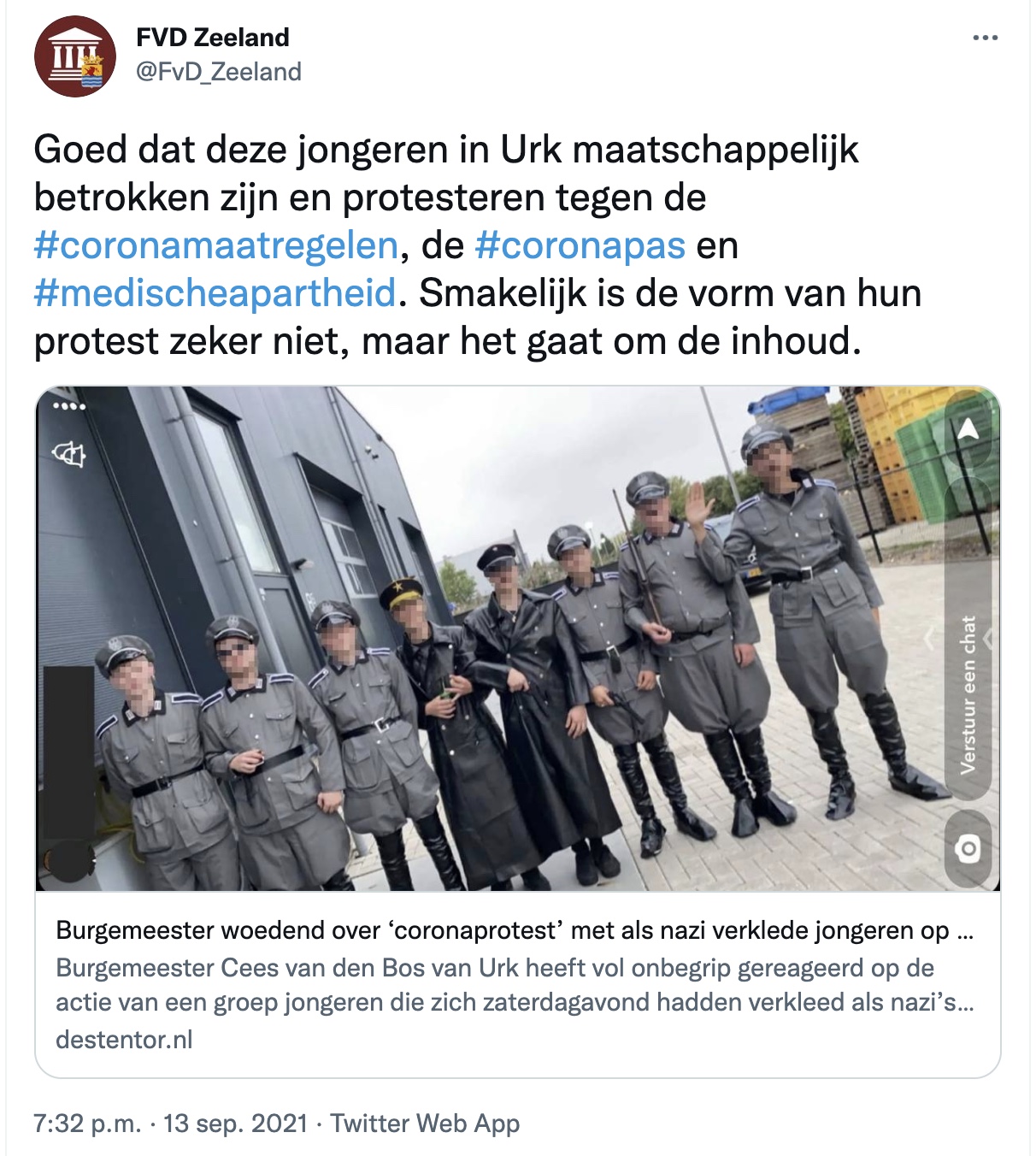Tap the camera icon on the photo

point(968,849)
